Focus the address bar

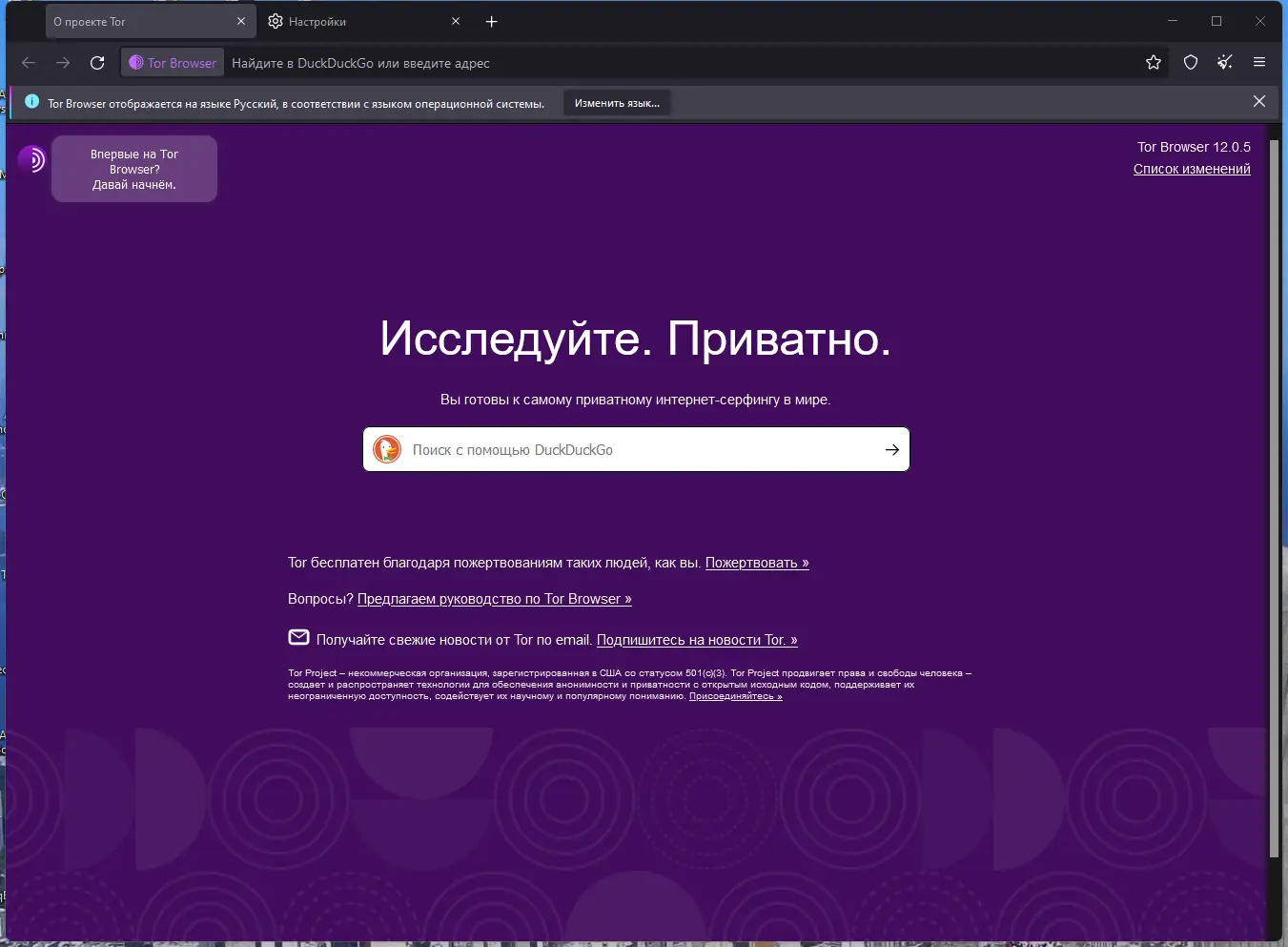click(682, 63)
